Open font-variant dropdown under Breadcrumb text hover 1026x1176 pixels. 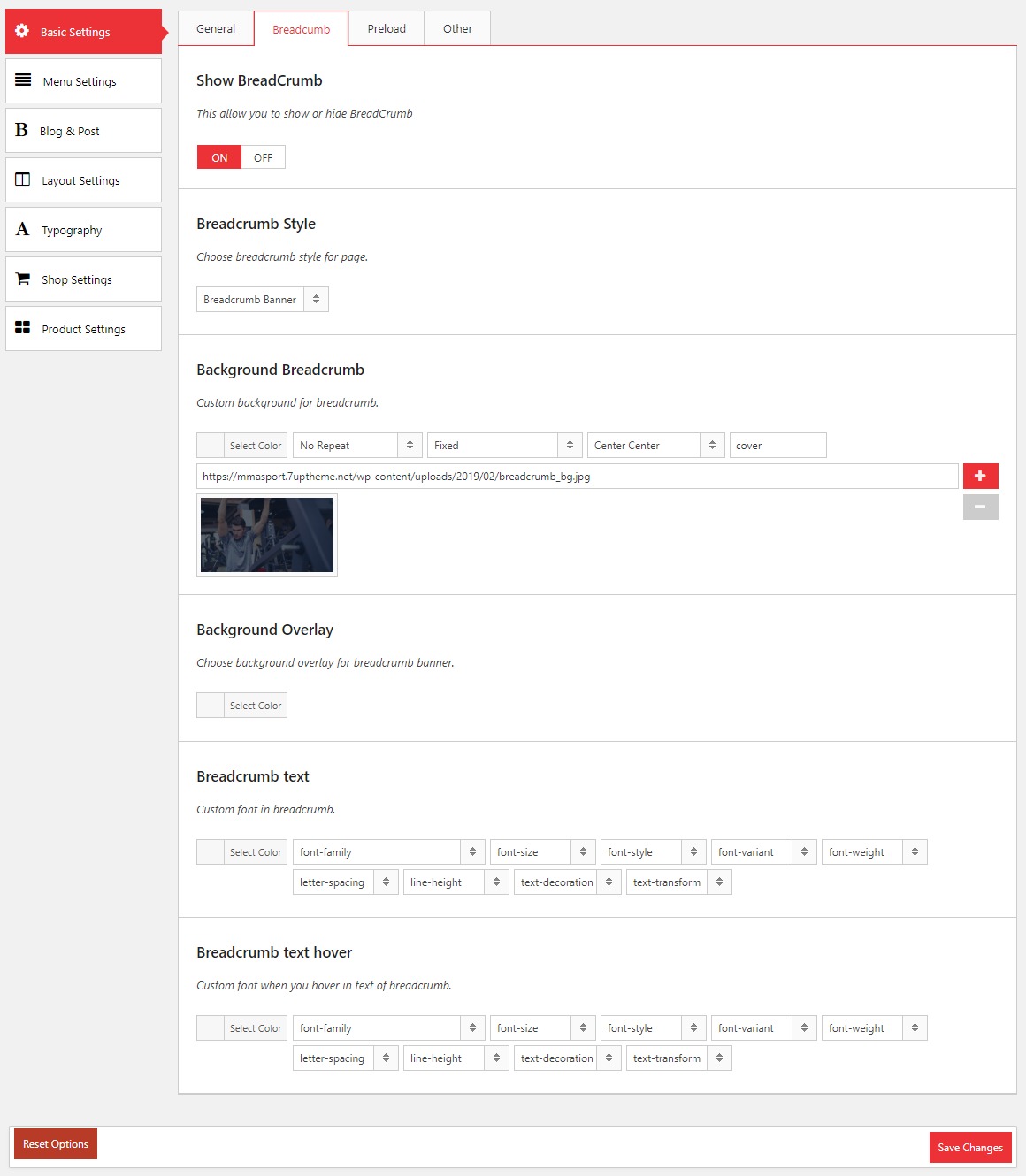(764, 1027)
